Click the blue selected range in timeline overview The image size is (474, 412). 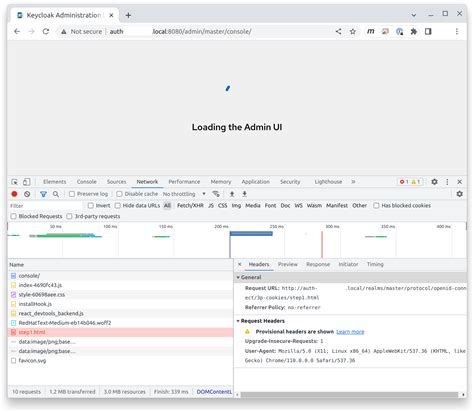(x=251, y=234)
